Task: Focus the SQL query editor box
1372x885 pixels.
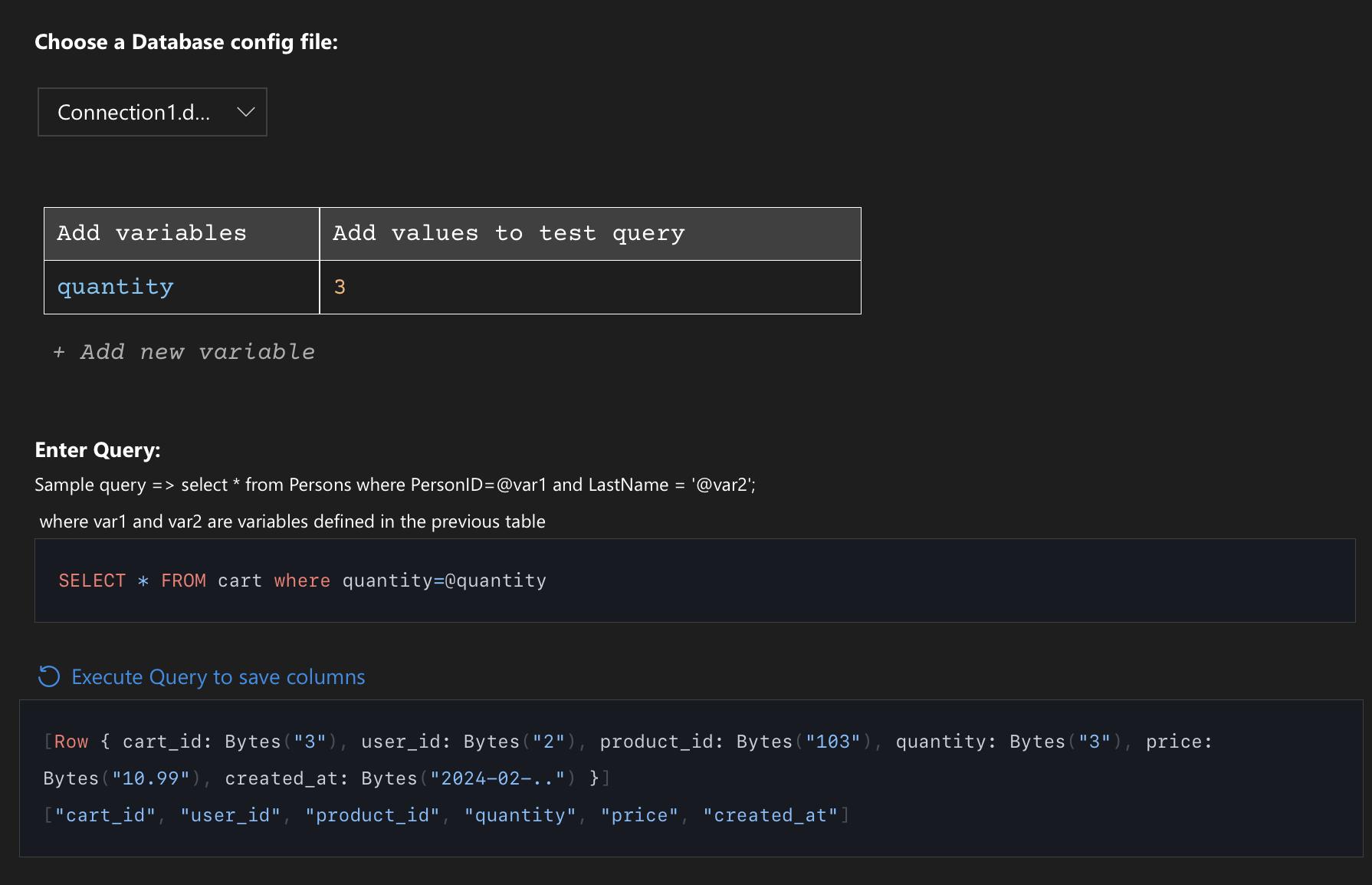Action: point(843,581)
